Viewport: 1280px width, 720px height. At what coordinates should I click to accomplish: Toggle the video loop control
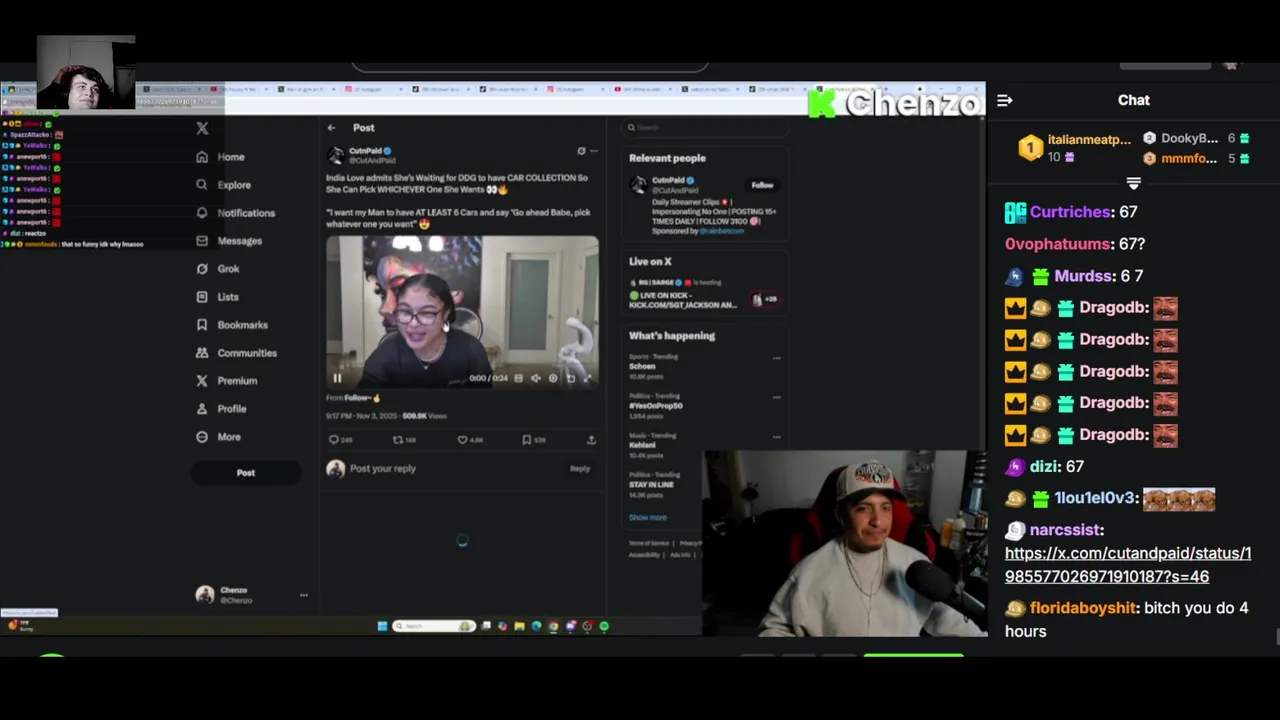571,378
